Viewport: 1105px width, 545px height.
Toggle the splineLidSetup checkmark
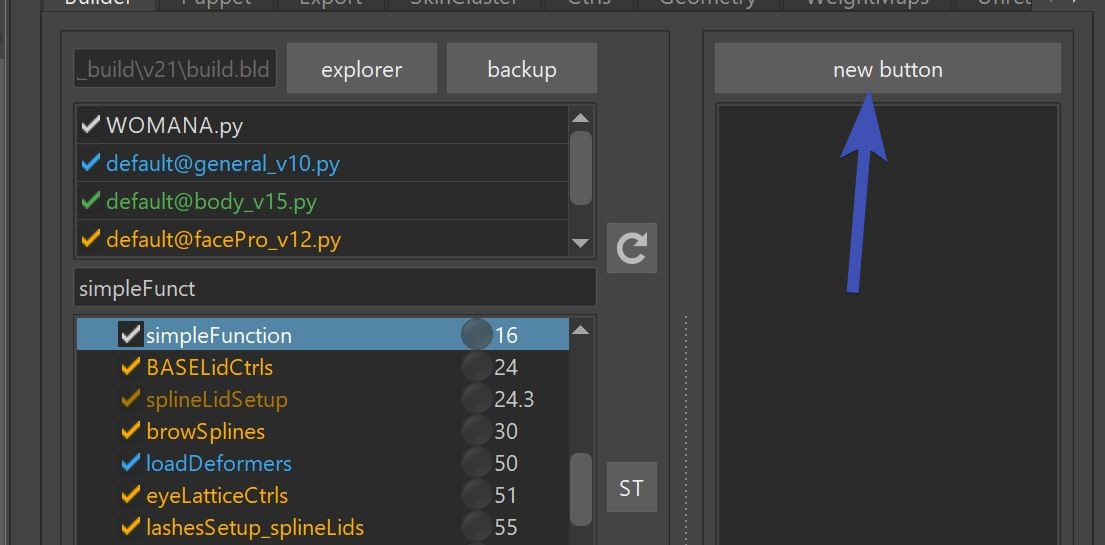click(130, 399)
